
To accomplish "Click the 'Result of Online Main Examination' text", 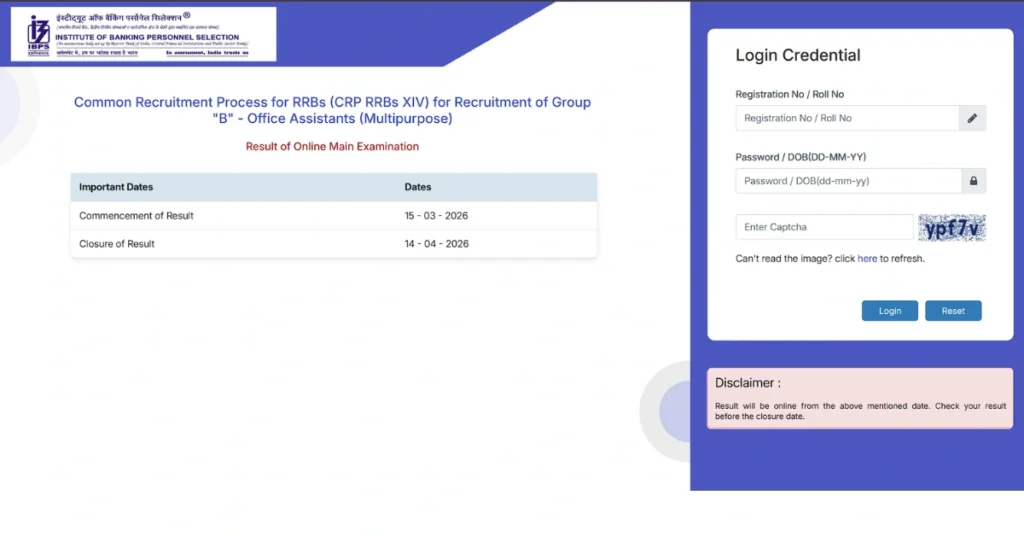I will point(332,146).
